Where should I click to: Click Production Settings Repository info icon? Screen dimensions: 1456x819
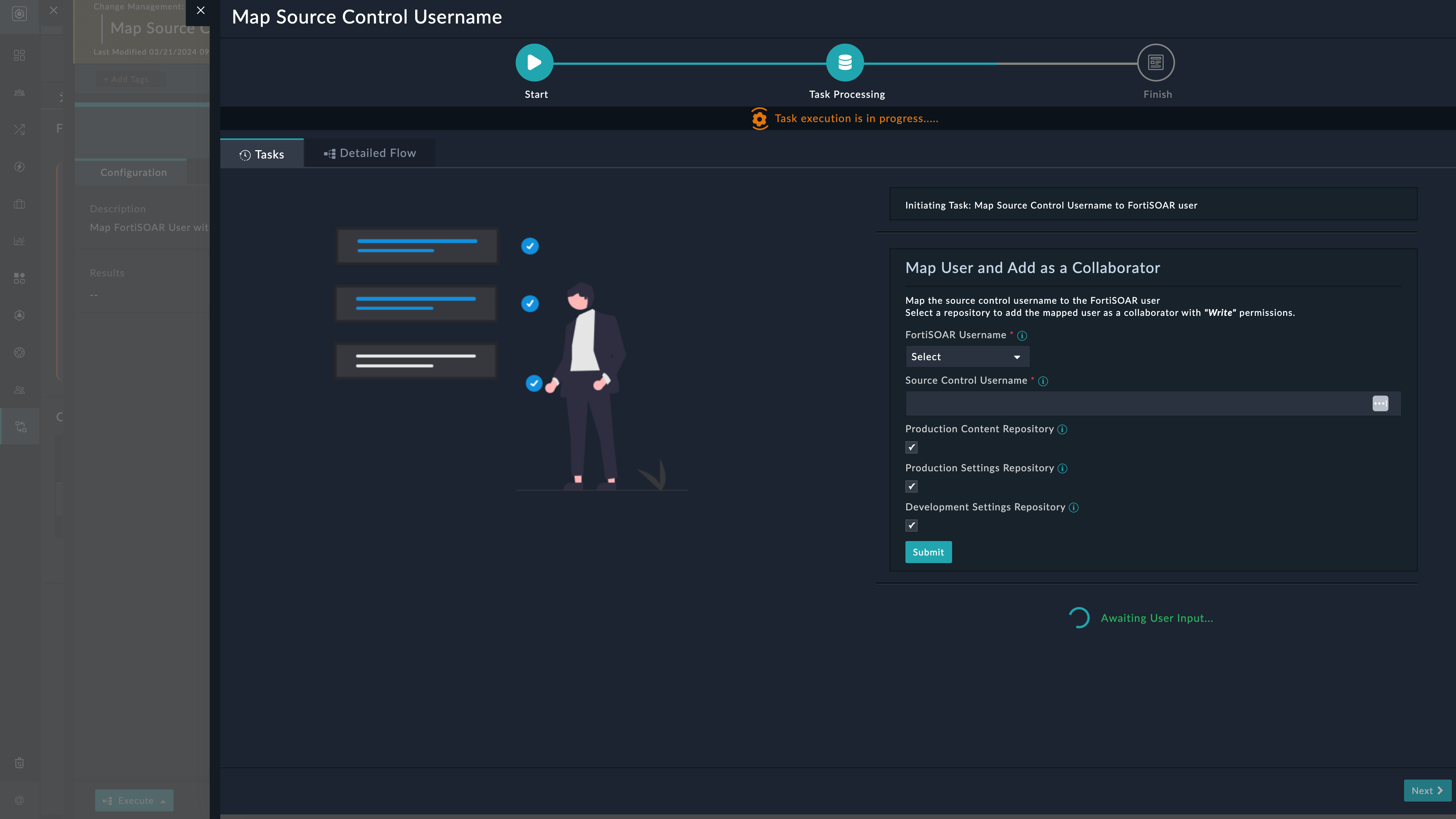pyautogui.click(x=1062, y=469)
